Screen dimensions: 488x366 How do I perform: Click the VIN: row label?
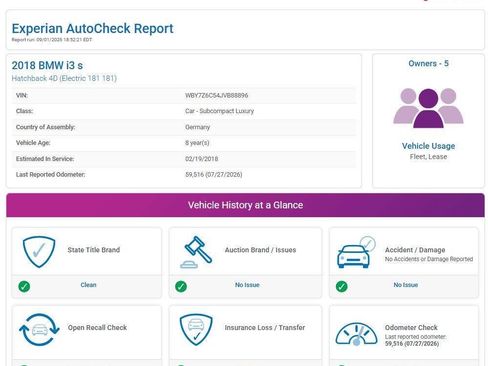pyautogui.click(x=22, y=95)
